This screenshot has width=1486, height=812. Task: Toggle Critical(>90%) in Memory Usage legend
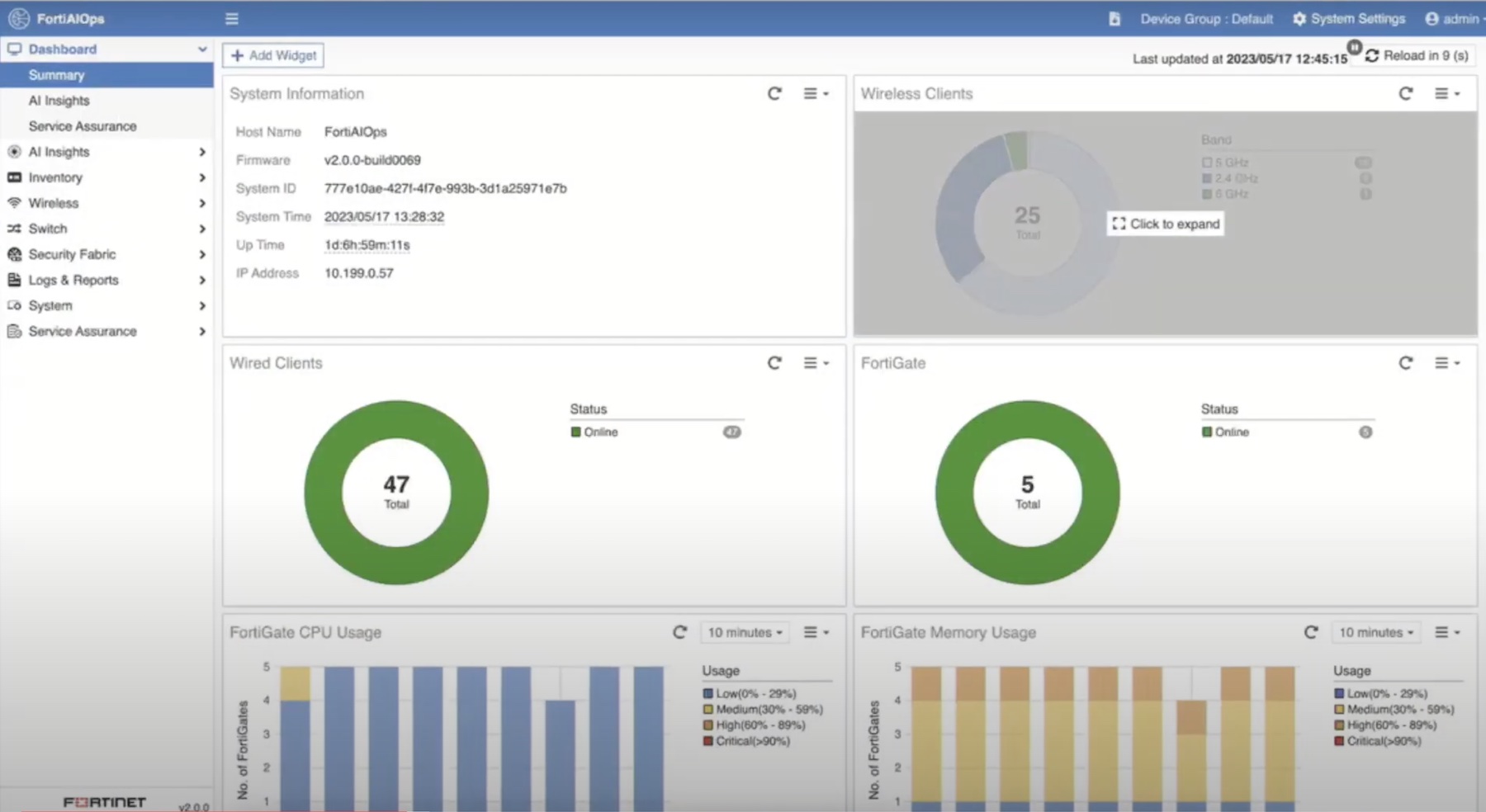click(x=1378, y=741)
